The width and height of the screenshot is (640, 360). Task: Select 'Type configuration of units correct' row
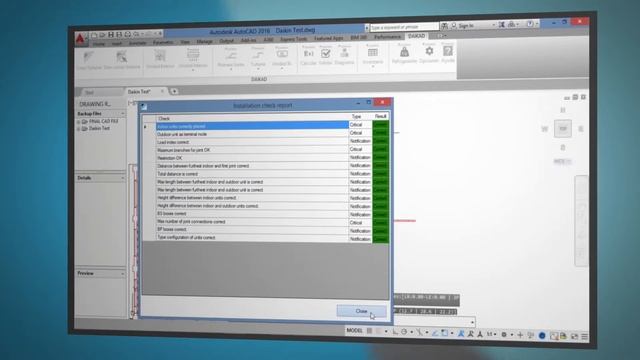click(252, 237)
